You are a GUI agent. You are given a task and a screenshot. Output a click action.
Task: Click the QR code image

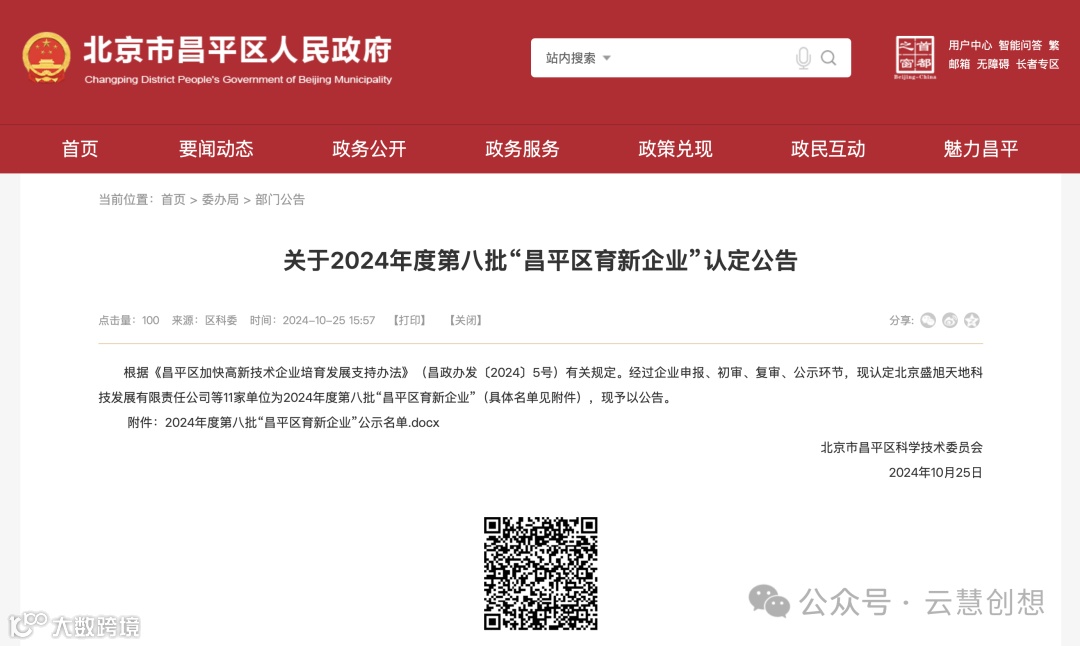541,573
